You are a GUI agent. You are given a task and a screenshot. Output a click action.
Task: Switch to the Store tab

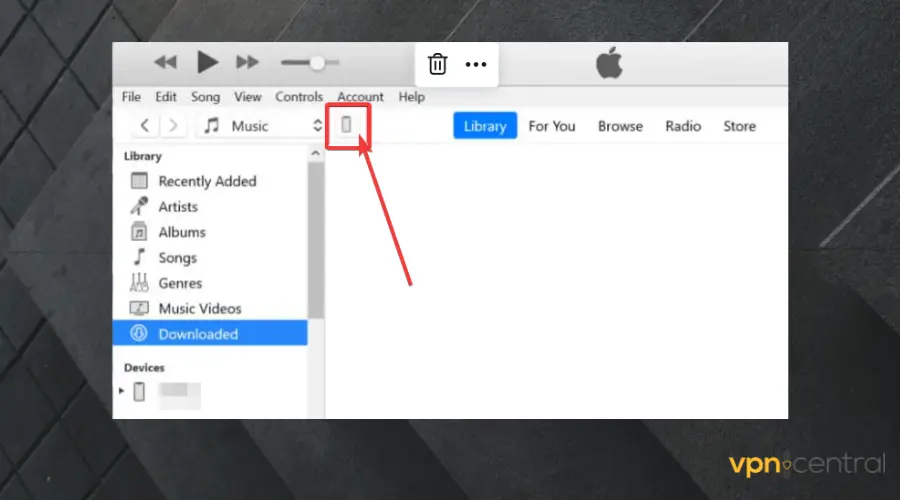pyautogui.click(x=739, y=126)
